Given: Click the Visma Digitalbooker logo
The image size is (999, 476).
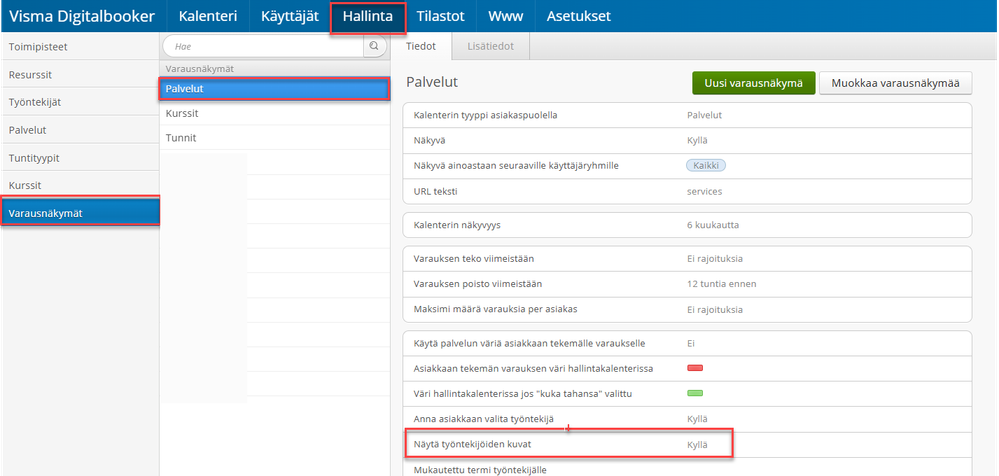Looking at the screenshot, I should click(82, 16).
